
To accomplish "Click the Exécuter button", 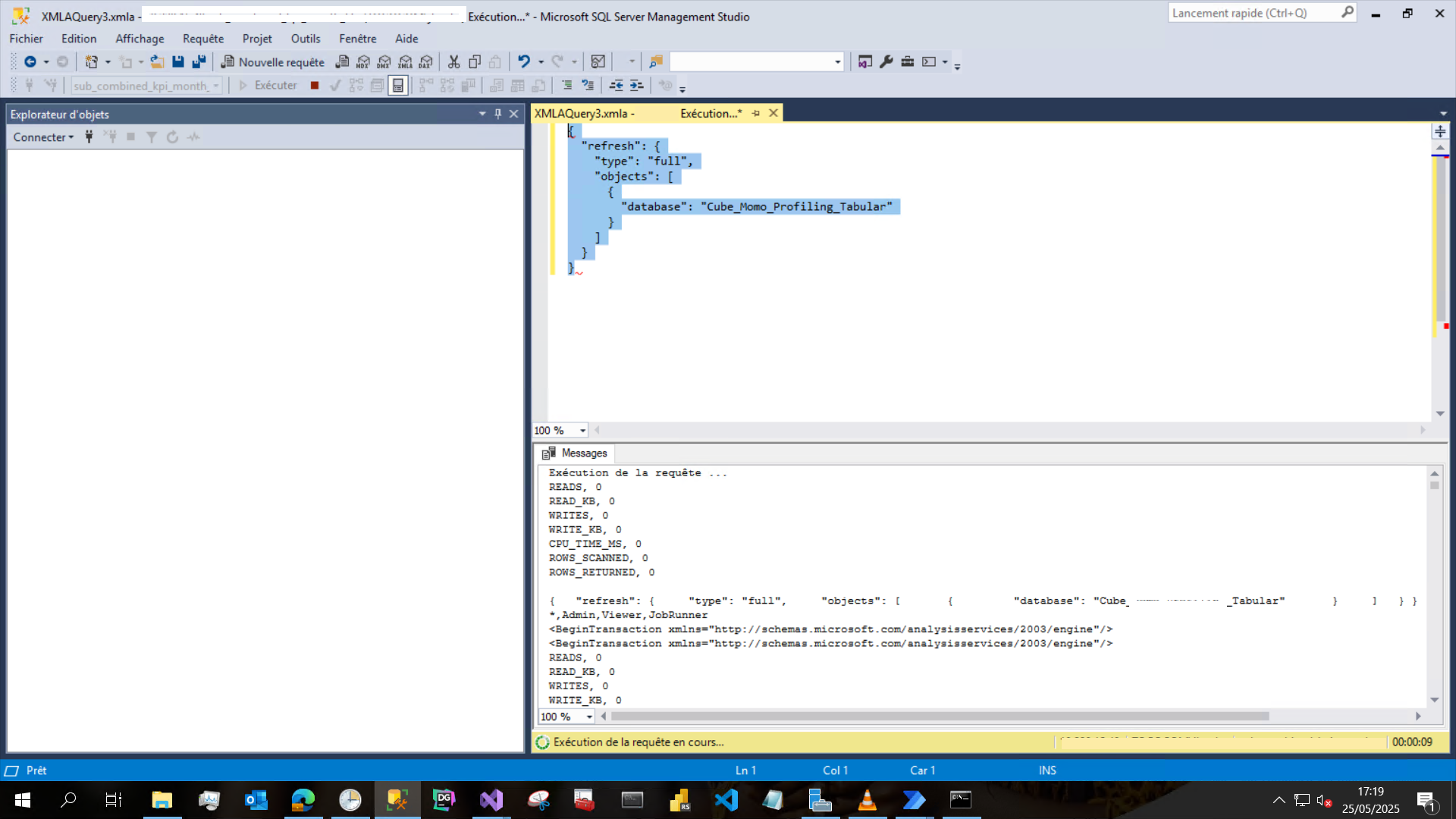I will (268, 85).
